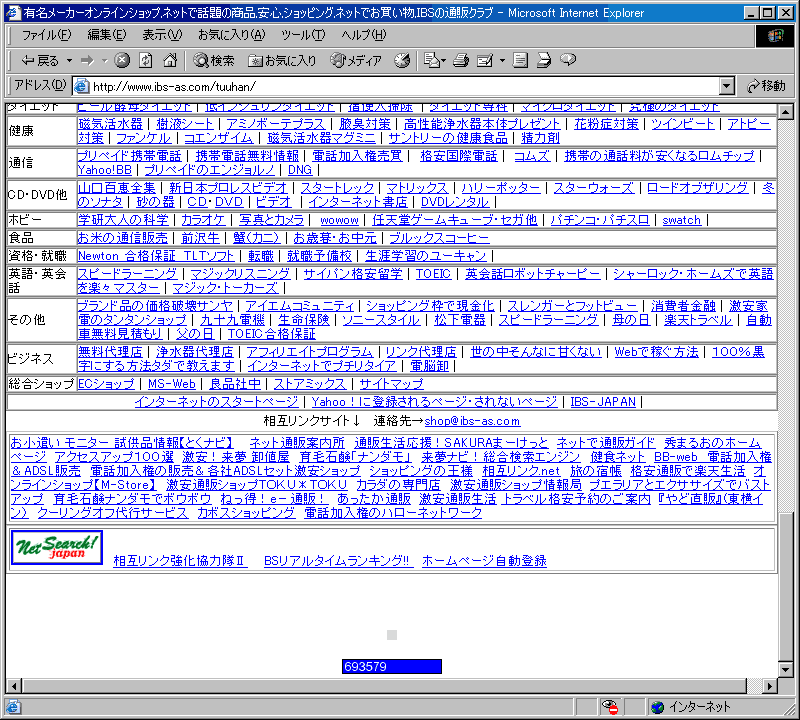800x720 pixels.
Task: Open the MS-Web link
Action: tap(172, 384)
